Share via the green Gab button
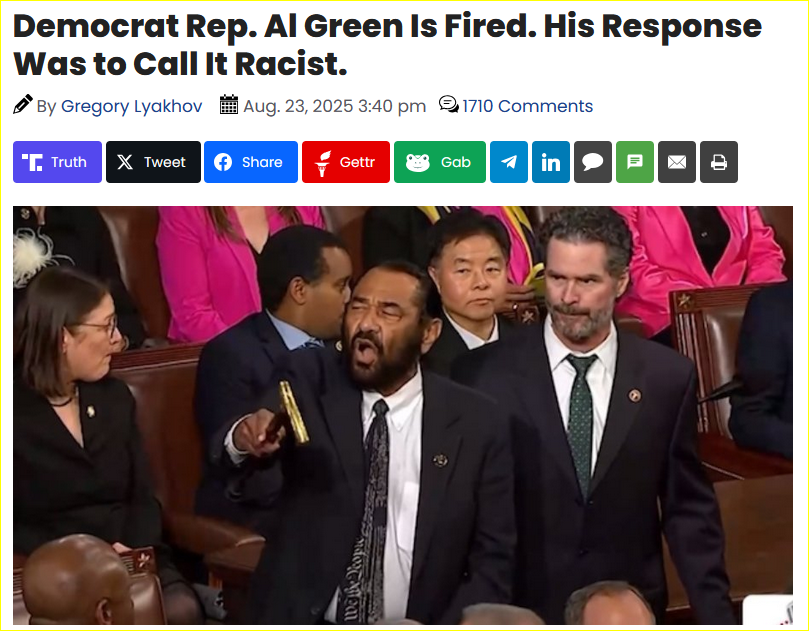 [x=440, y=162]
